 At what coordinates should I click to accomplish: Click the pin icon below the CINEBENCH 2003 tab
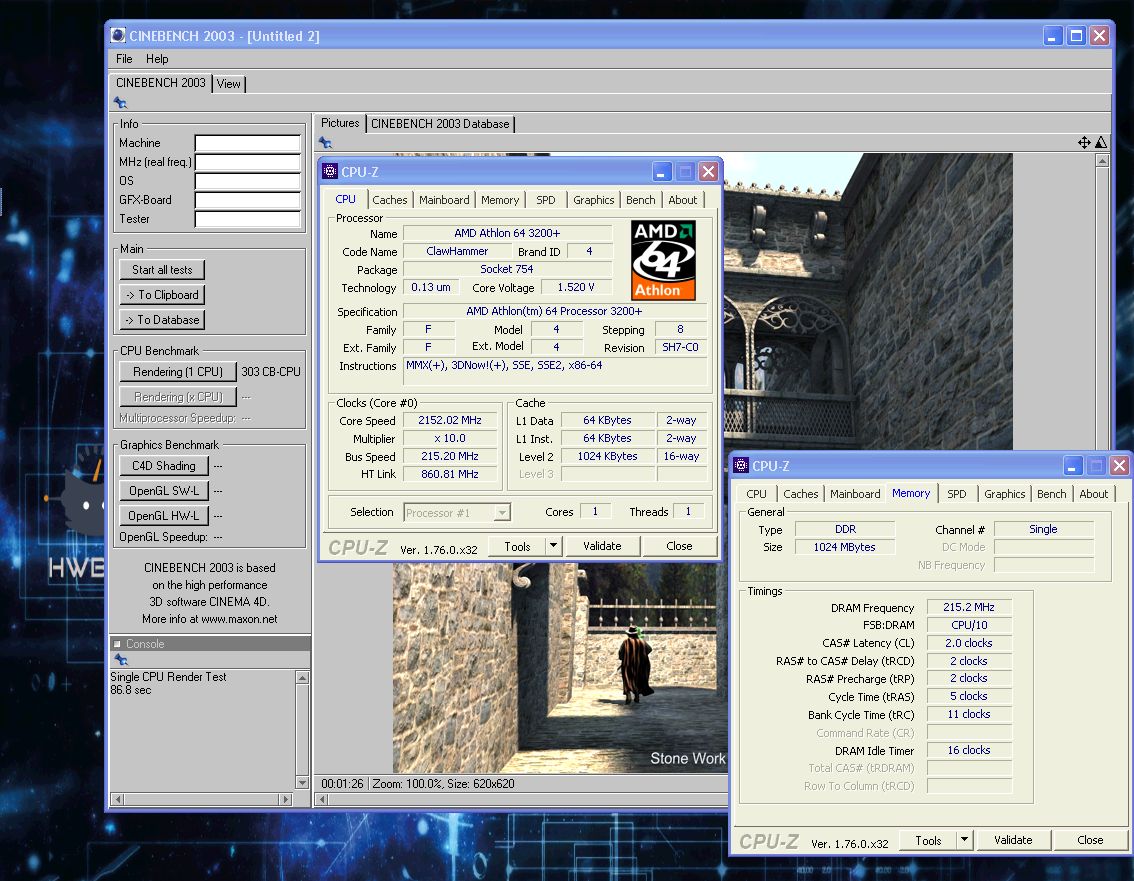(121, 103)
